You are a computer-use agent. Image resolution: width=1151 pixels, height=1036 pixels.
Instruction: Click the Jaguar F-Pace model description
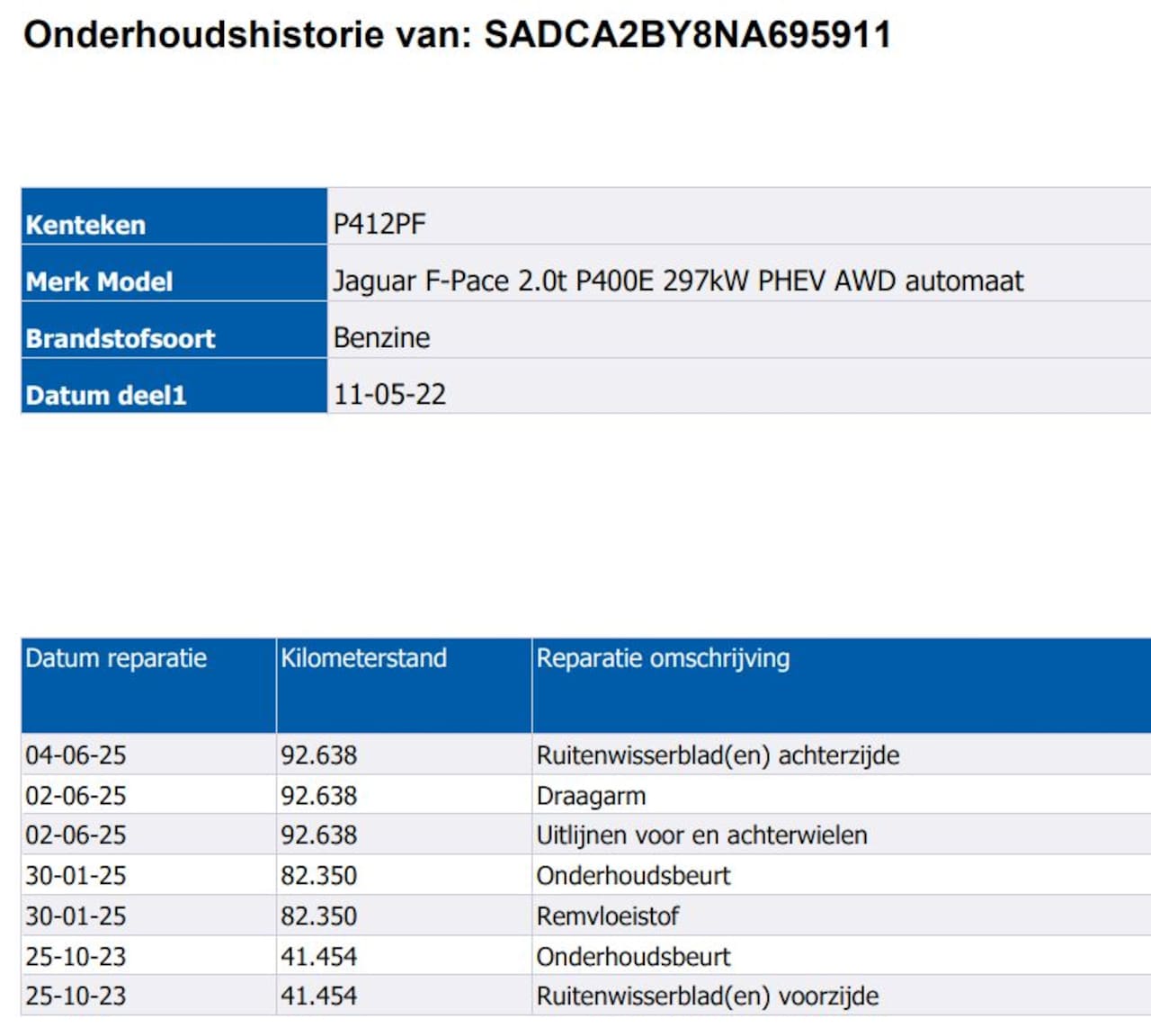pyautogui.click(x=678, y=281)
